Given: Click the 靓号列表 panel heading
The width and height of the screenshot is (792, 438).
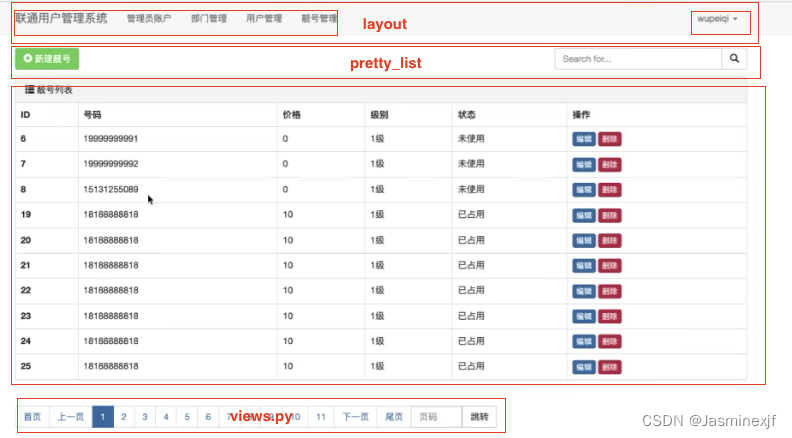Looking at the screenshot, I should click(x=49, y=90).
